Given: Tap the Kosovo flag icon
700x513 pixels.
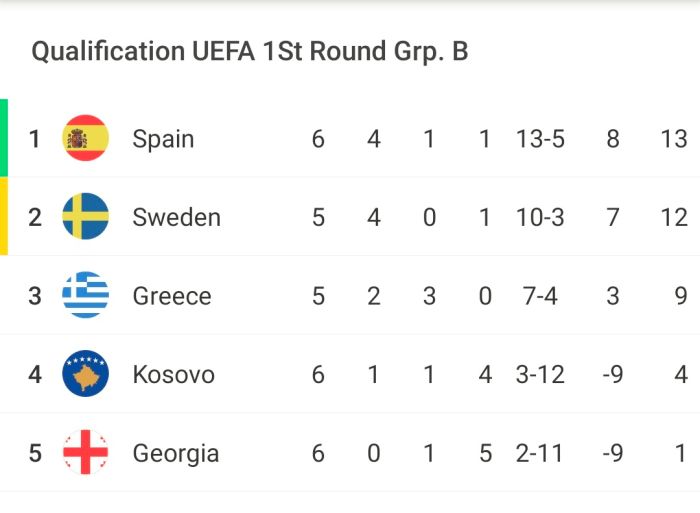Looking at the screenshot, I should pyautogui.click(x=85, y=374).
